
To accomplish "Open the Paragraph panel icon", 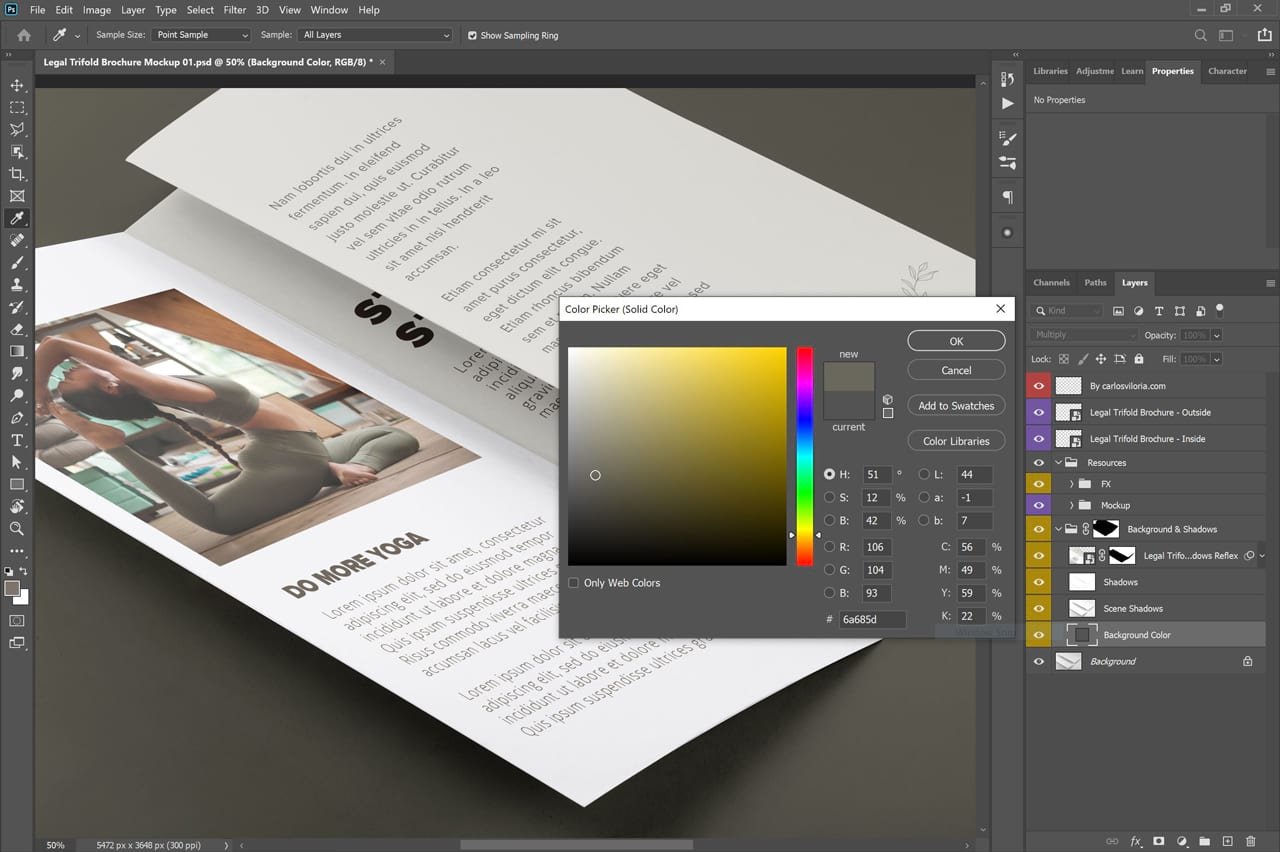I will [x=1007, y=197].
